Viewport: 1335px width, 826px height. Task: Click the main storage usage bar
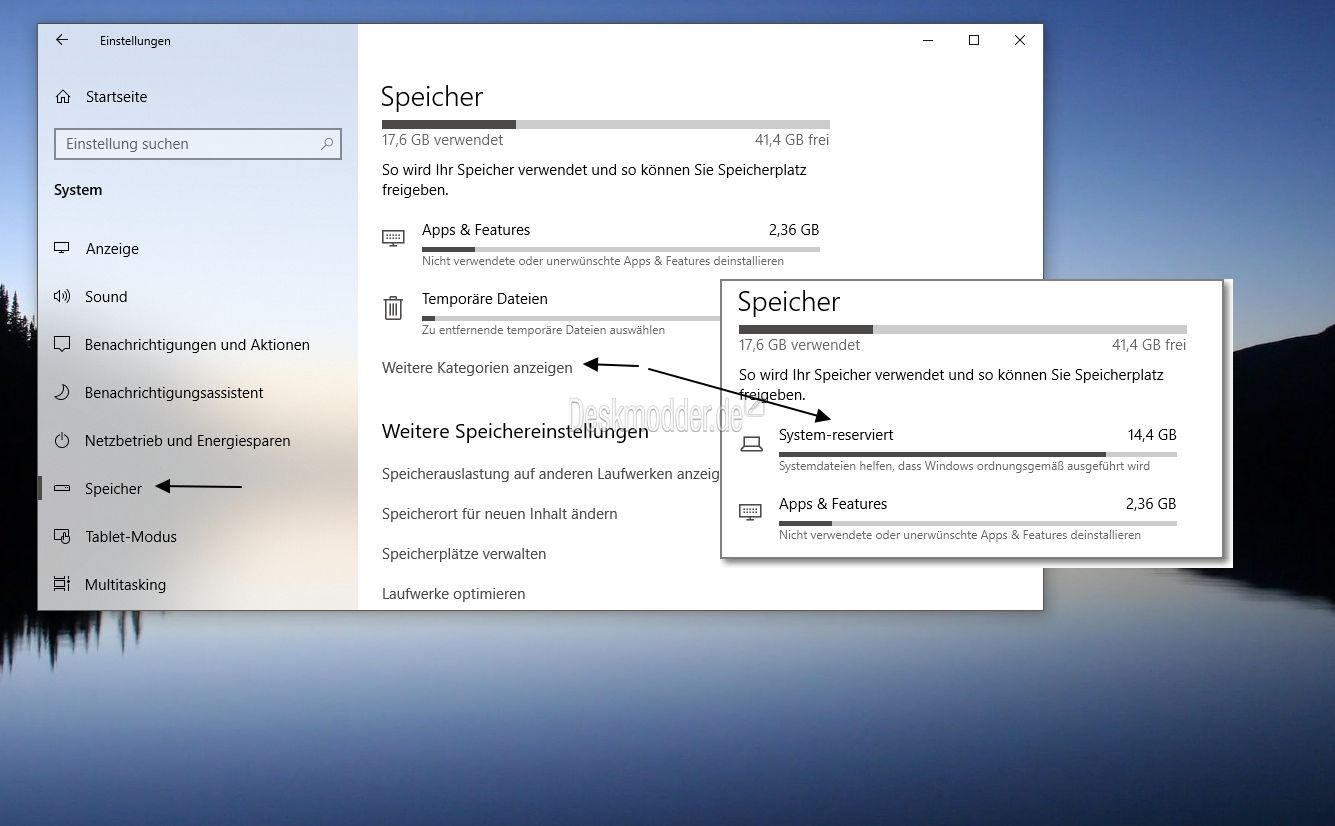(605, 124)
